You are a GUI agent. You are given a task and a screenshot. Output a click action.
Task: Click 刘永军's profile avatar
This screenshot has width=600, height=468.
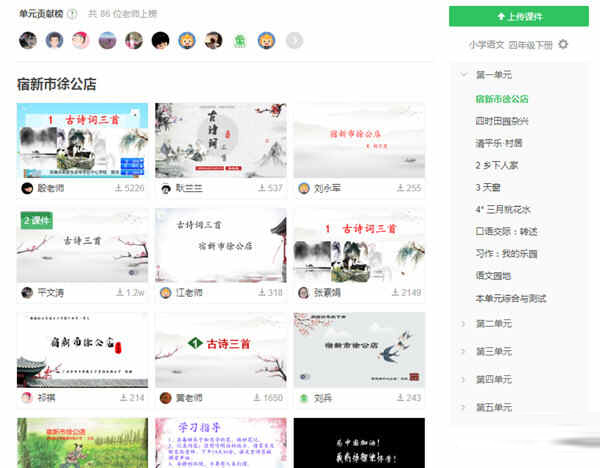pos(304,188)
